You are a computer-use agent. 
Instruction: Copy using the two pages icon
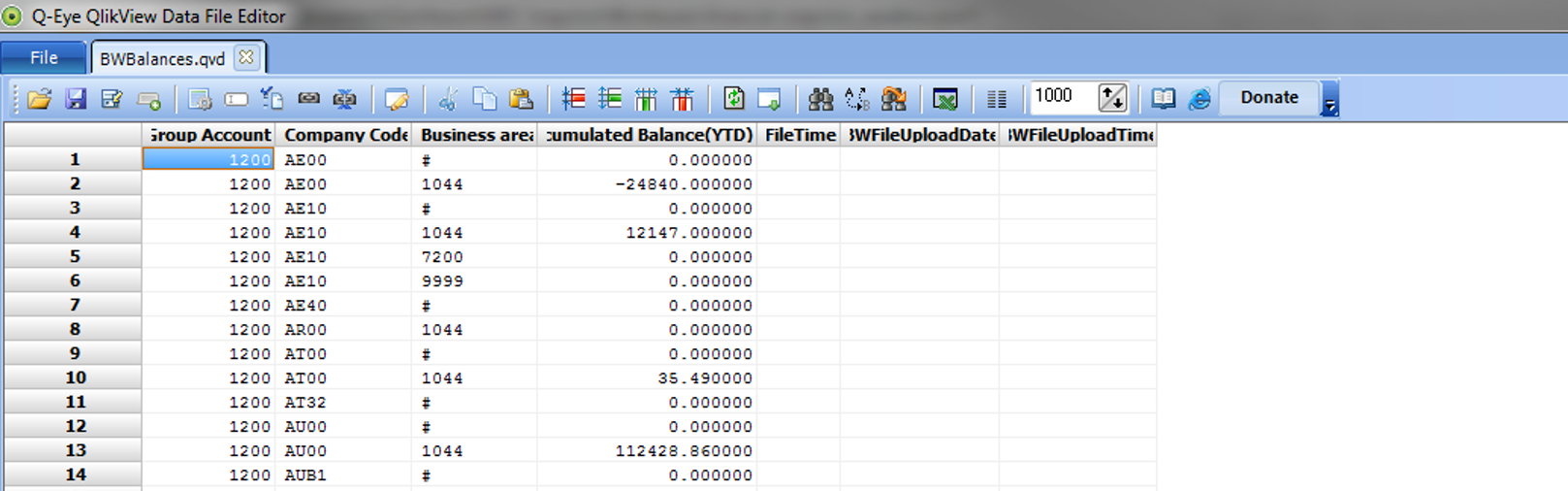pyautogui.click(x=484, y=98)
